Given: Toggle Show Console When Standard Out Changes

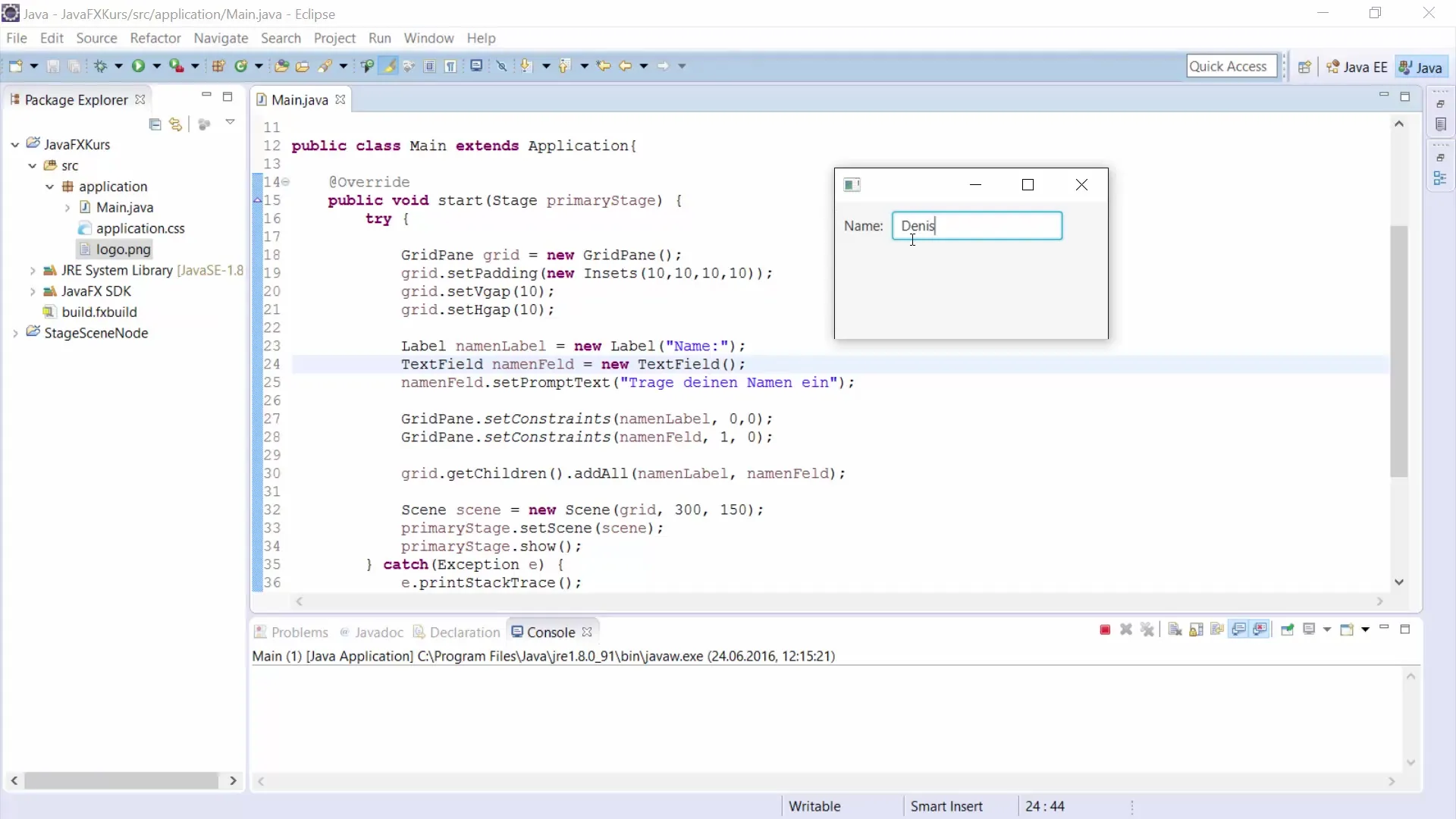Looking at the screenshot, I should click(1238, 629).
